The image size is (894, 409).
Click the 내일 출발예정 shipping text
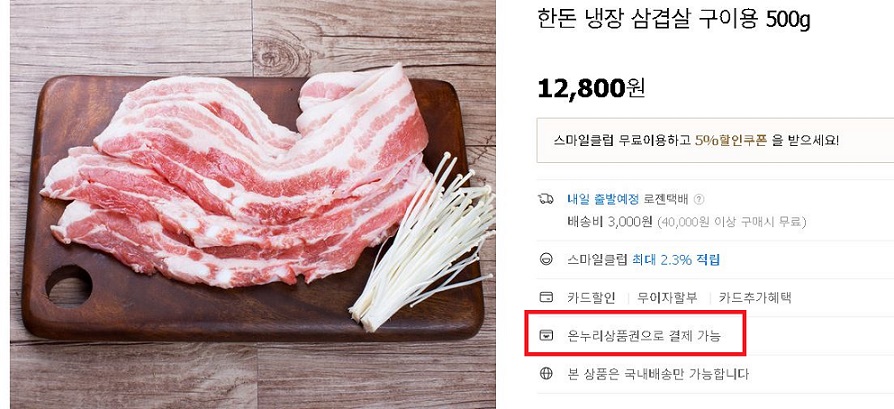pos(603,200)
